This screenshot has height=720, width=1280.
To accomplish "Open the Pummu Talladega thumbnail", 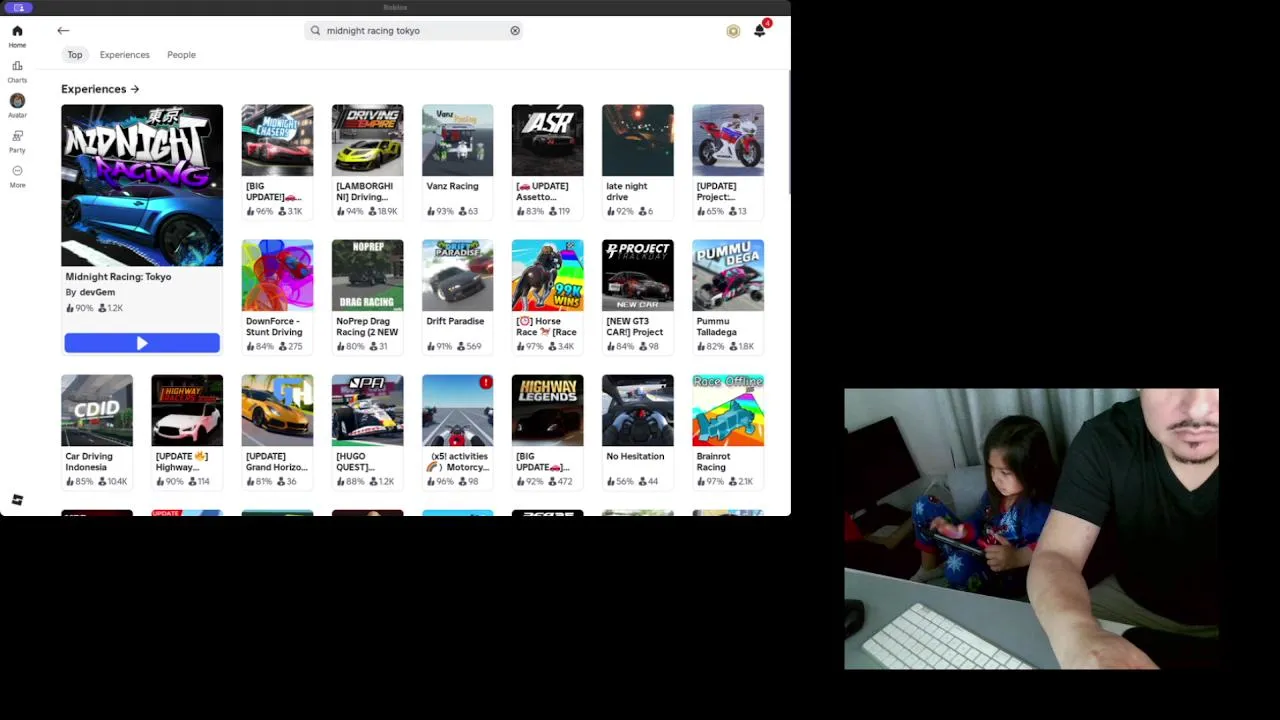I will pyautogui.click(x=728, y=275).
